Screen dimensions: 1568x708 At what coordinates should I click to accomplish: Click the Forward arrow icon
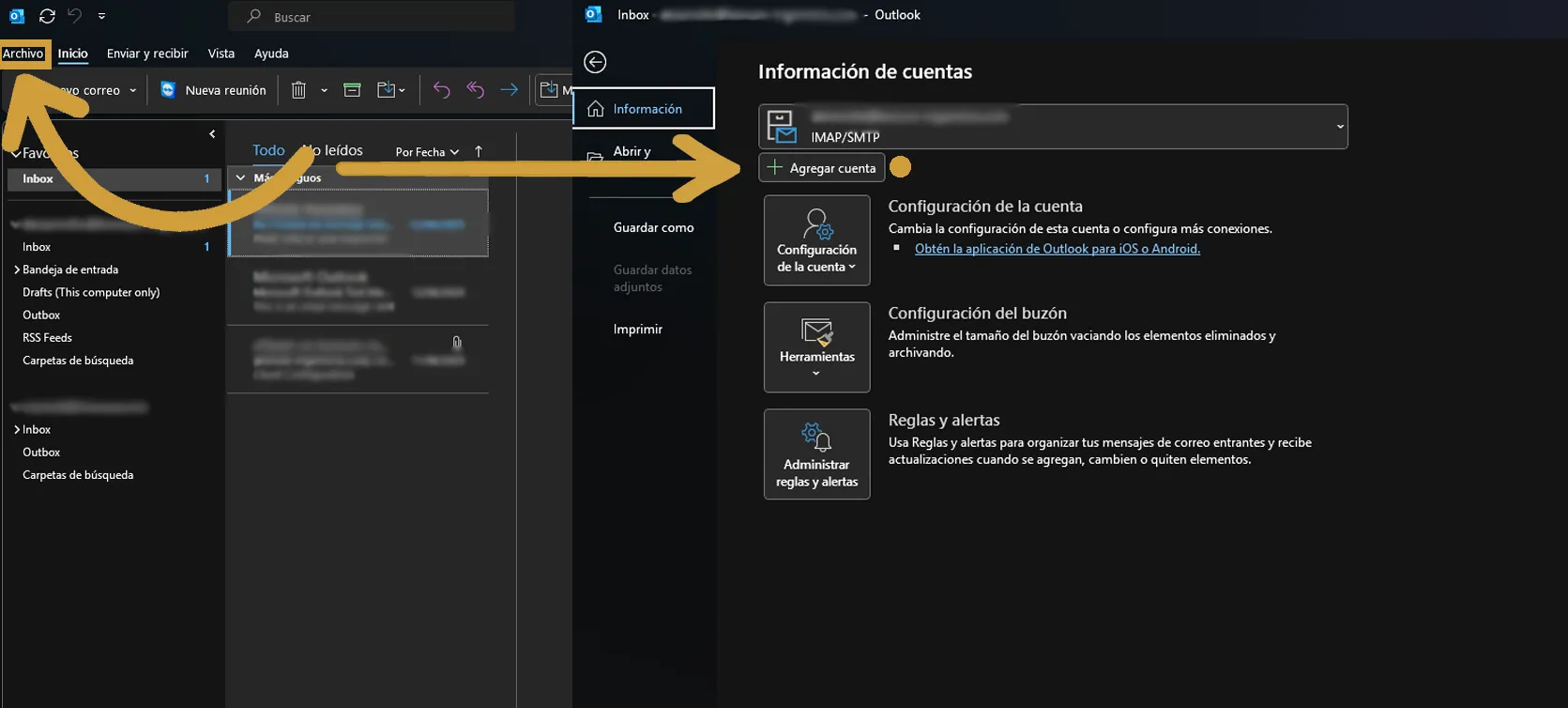tap(510, 90)
